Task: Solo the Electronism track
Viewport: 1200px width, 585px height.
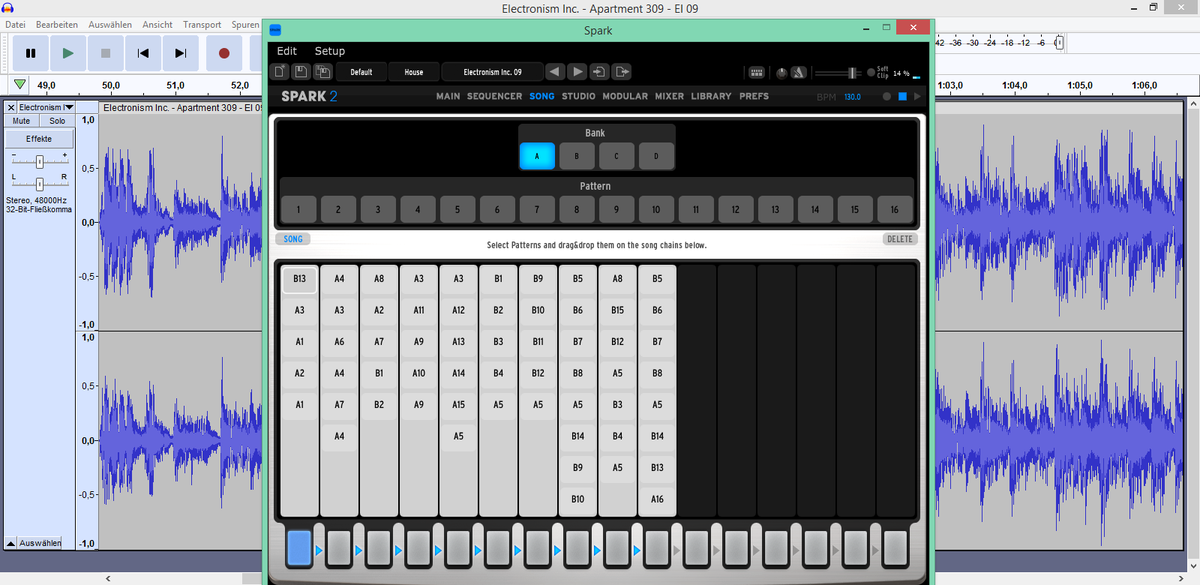Action: click(x=57, y=121)
